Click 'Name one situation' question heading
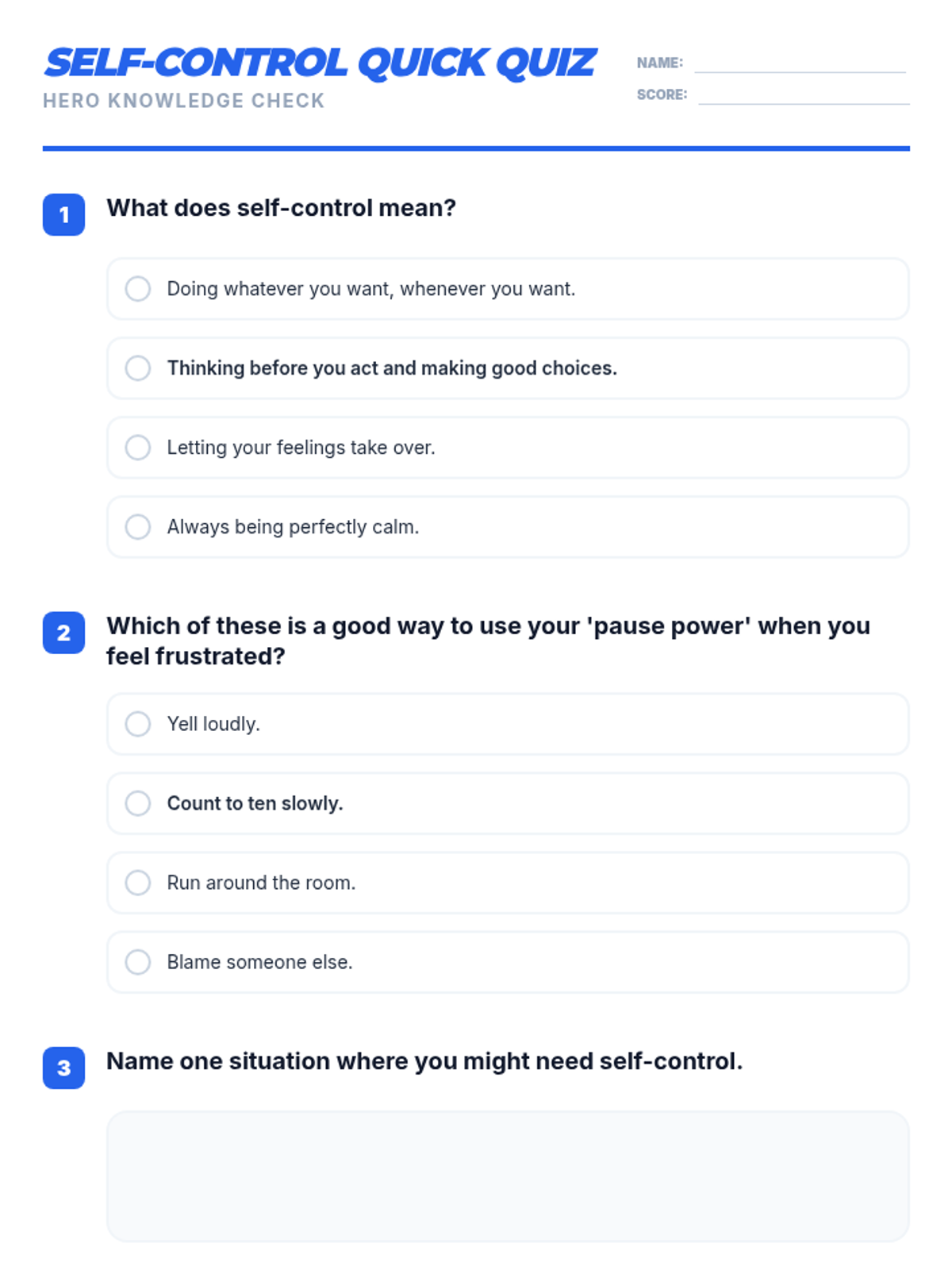The width and height of the screenshot is (952, 1270). (x=424, y=1061)
